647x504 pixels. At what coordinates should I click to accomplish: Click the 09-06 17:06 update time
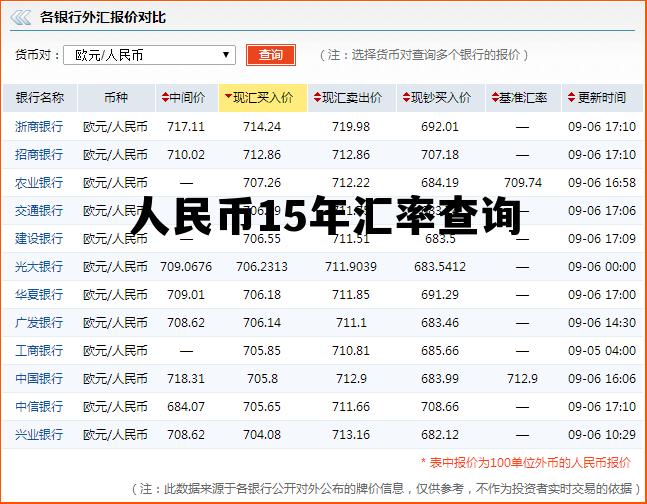click(x=602, y=211)
